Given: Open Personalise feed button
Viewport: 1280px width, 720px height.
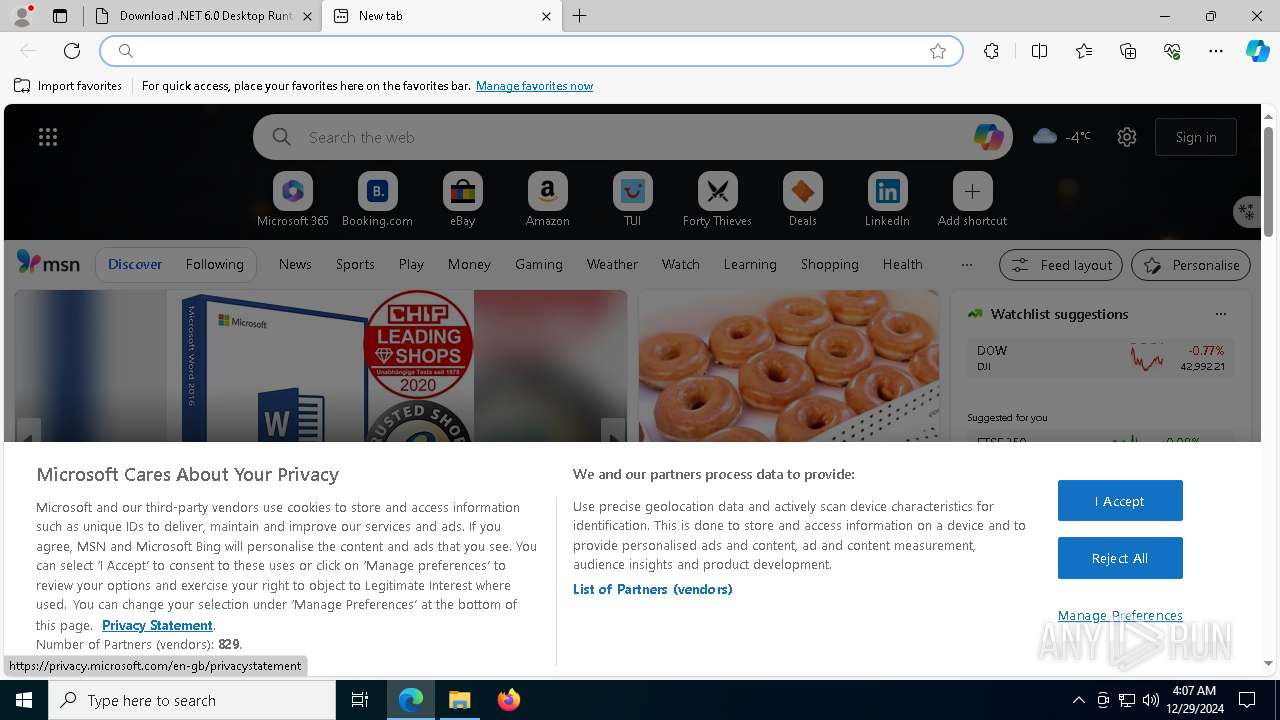Looking at the screenshot, I should [1191, 265].
